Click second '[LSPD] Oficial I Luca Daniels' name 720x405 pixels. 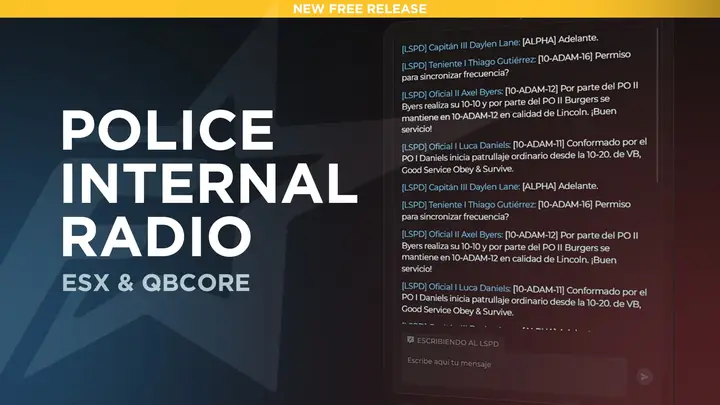[x=456, y=287]
